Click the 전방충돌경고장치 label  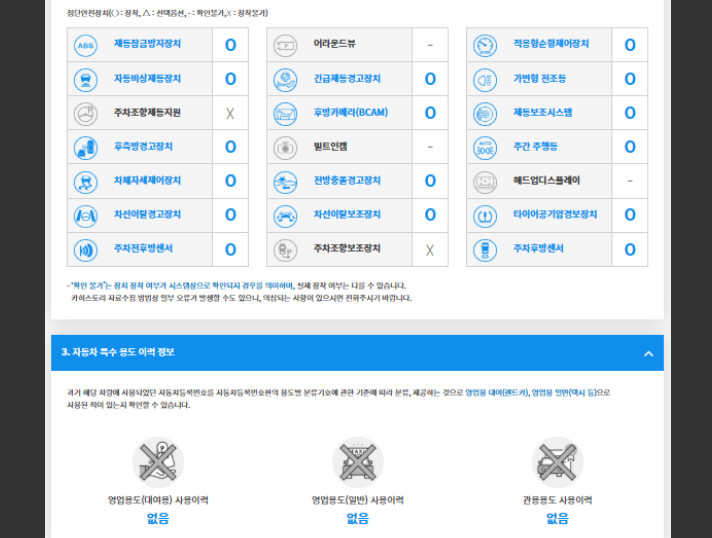(347, 181)
